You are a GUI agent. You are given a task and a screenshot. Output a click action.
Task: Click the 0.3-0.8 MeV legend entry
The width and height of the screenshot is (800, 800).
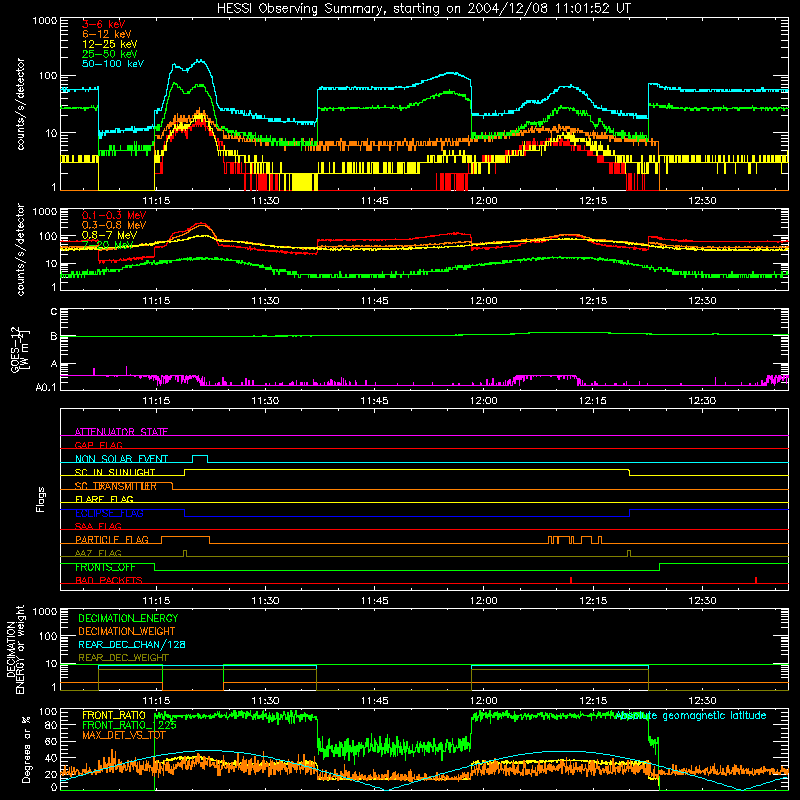click(114, 225)
